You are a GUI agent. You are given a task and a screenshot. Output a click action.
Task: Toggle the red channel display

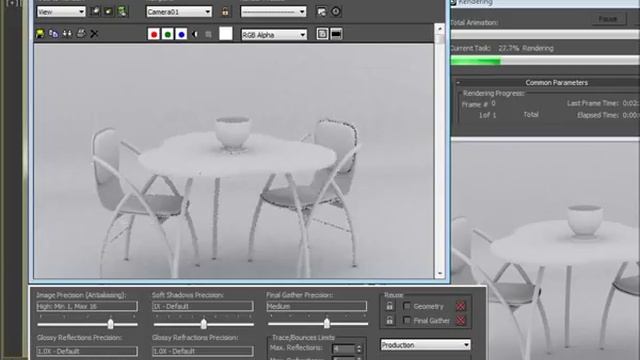click(x=154, y=34)
